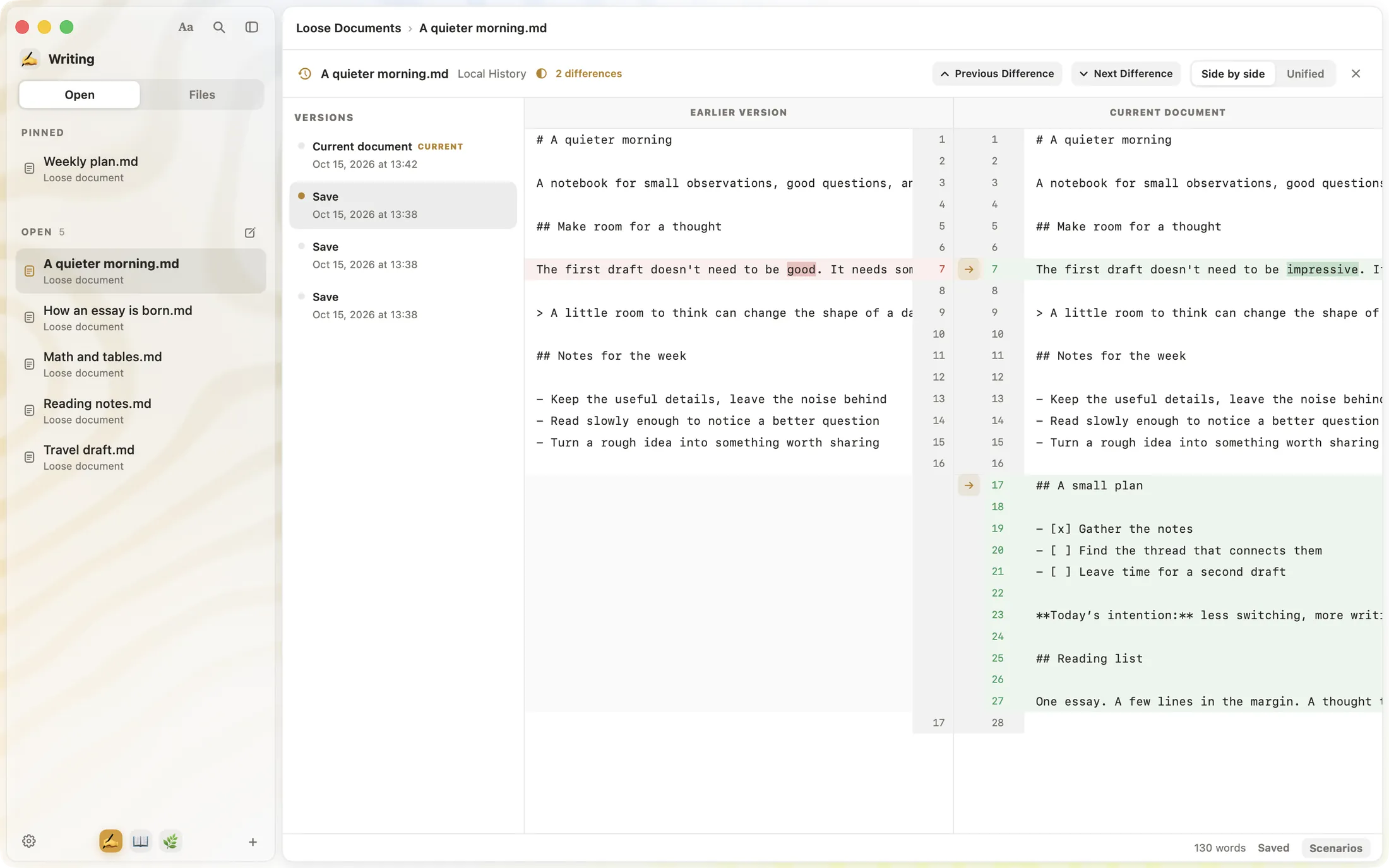Click the revert arrow on line 17
The image size is (1389, 868).
[x=969, y=485]
